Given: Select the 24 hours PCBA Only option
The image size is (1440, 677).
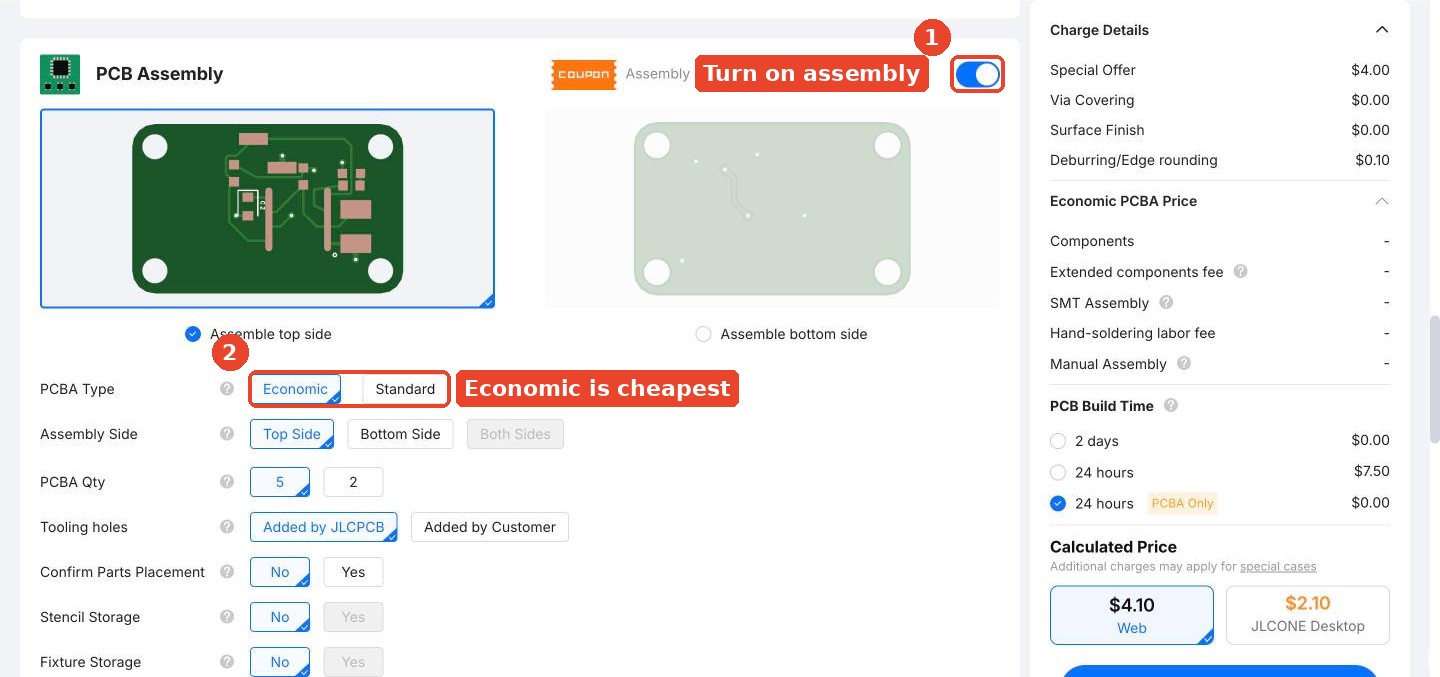Looking at the screenshot, I should click(x=1058, y=503).
